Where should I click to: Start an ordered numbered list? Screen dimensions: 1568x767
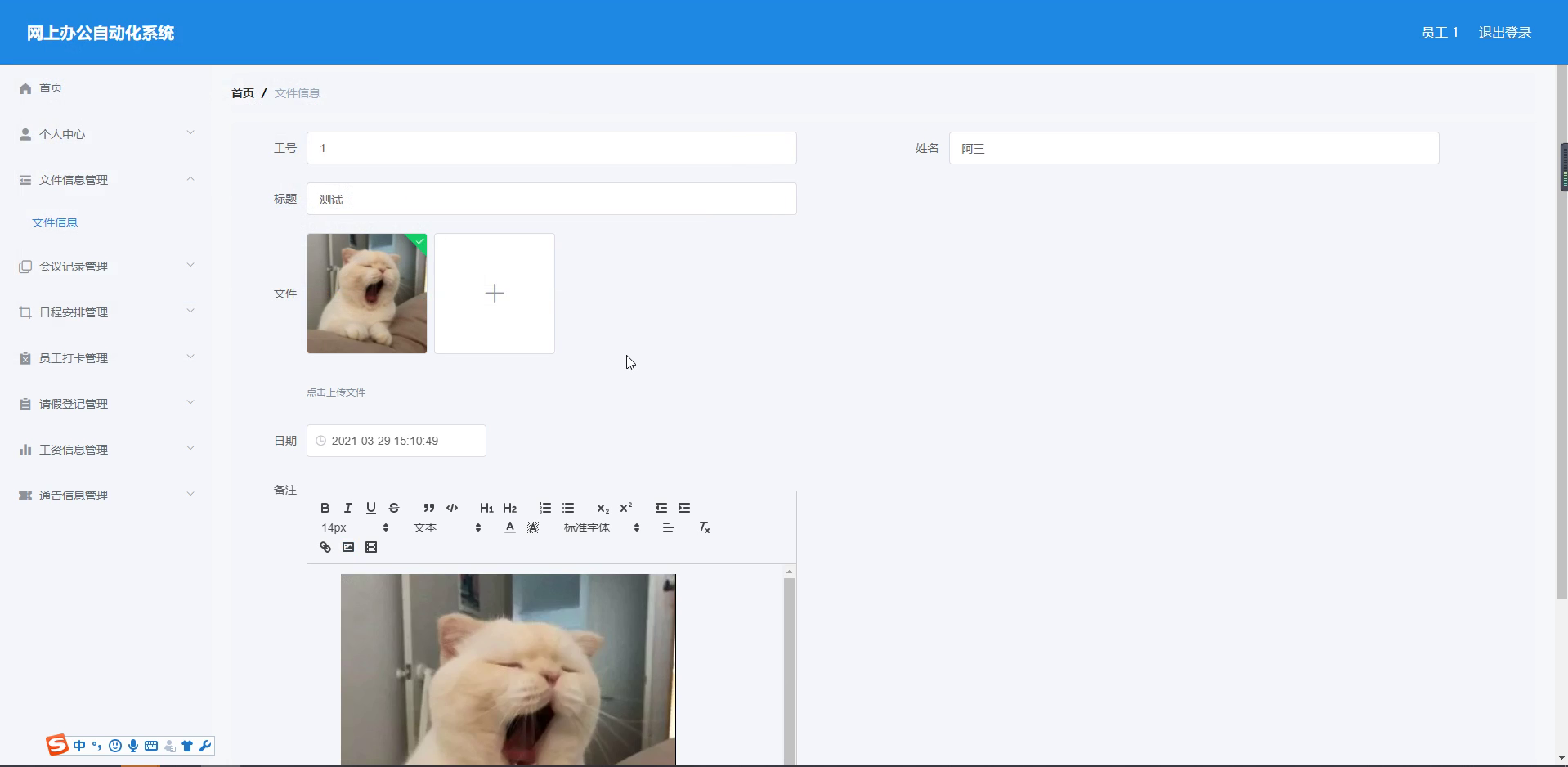(544, 508)
